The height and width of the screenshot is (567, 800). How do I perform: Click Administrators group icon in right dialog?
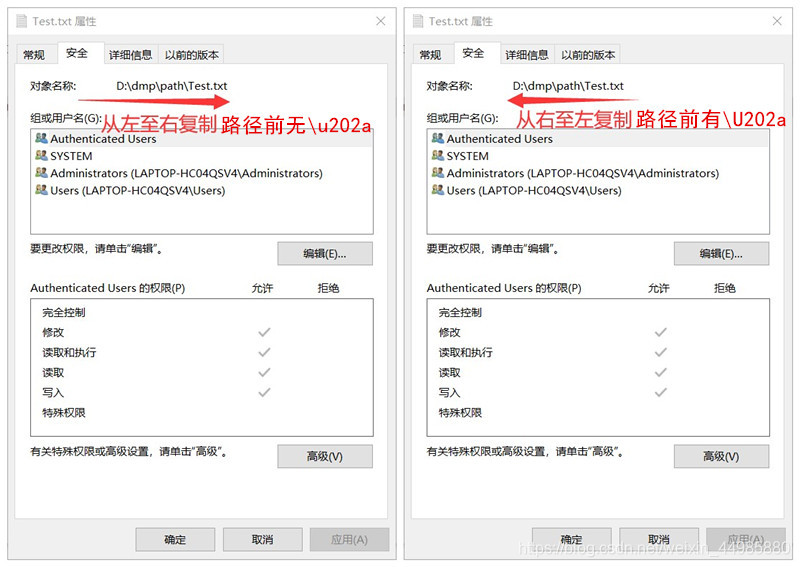[438, 173]
